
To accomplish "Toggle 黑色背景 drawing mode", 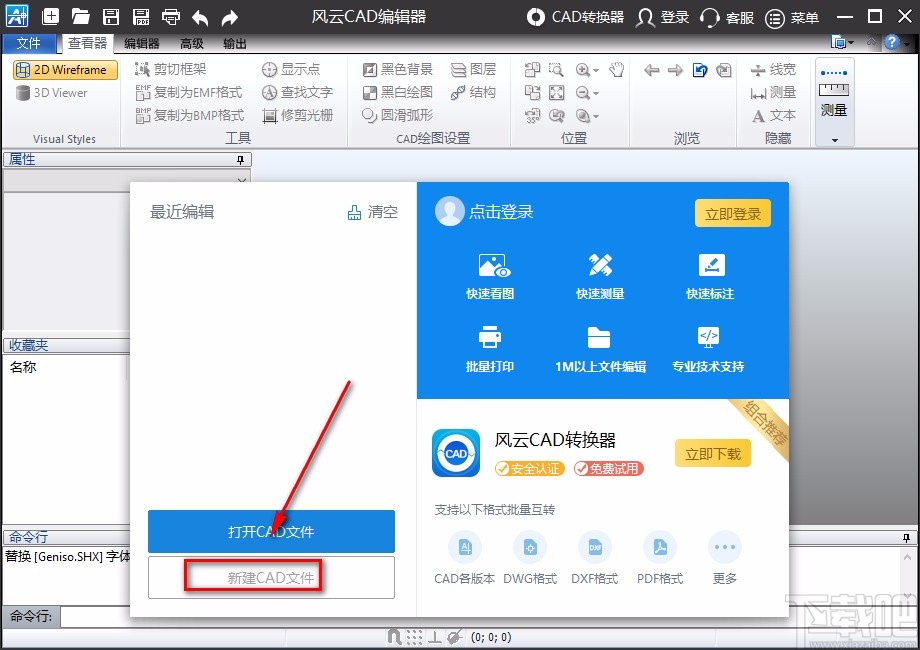I will (396, 68).
